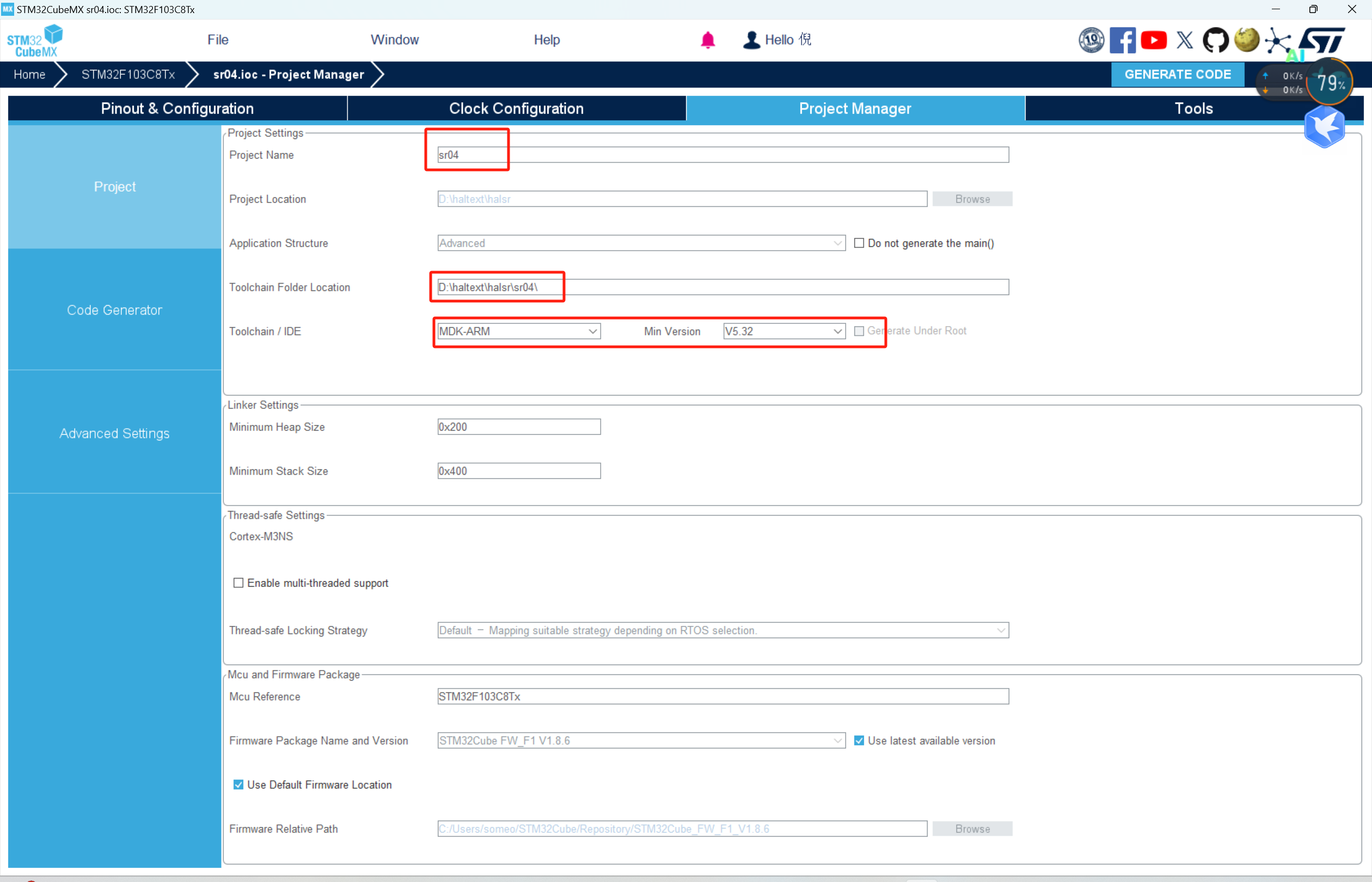Click the STM32F103C8Tx breadcrumb
The image size is (1372, 882).
(x=128, y=75)
